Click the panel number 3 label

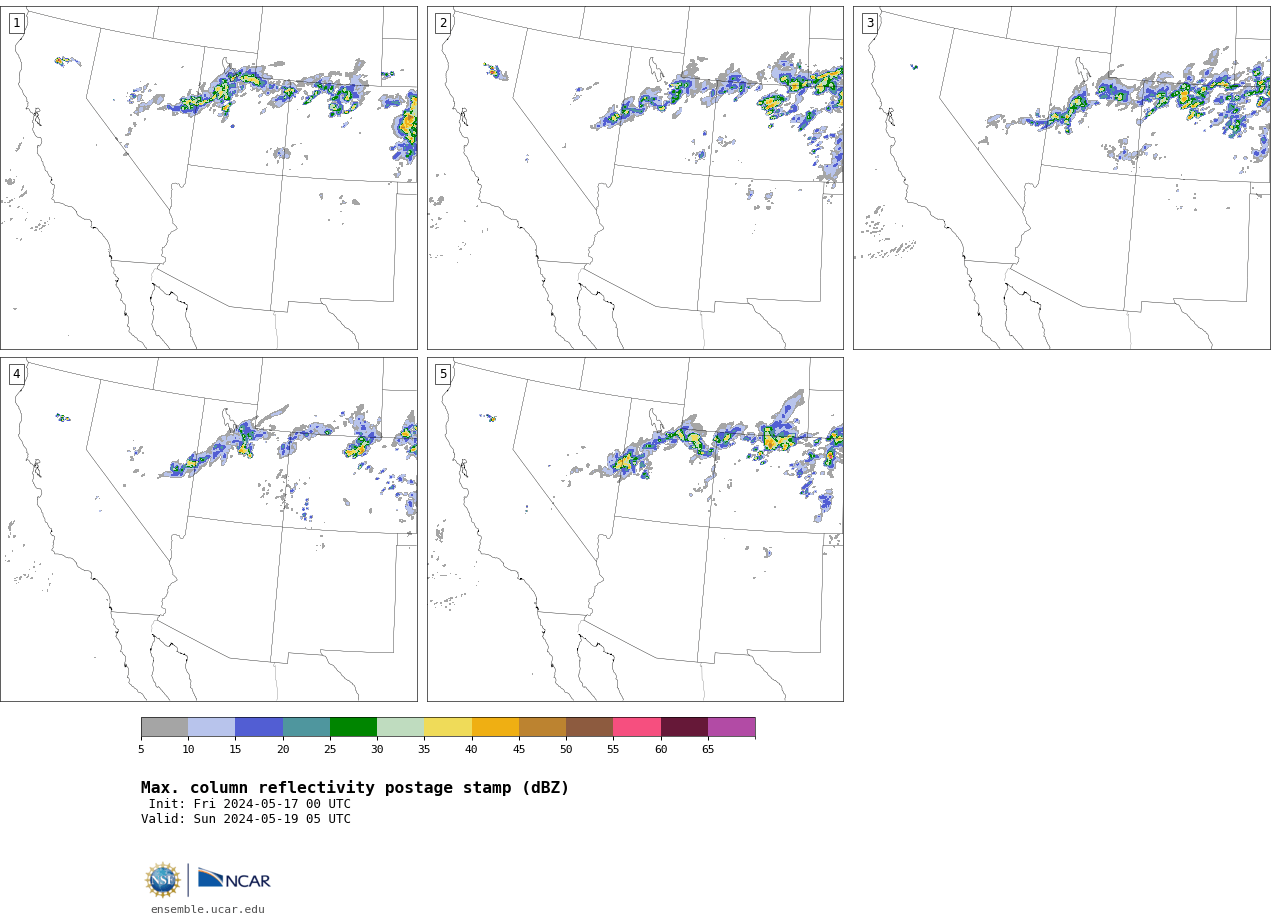pyautogui.click(x=869, y=23)
